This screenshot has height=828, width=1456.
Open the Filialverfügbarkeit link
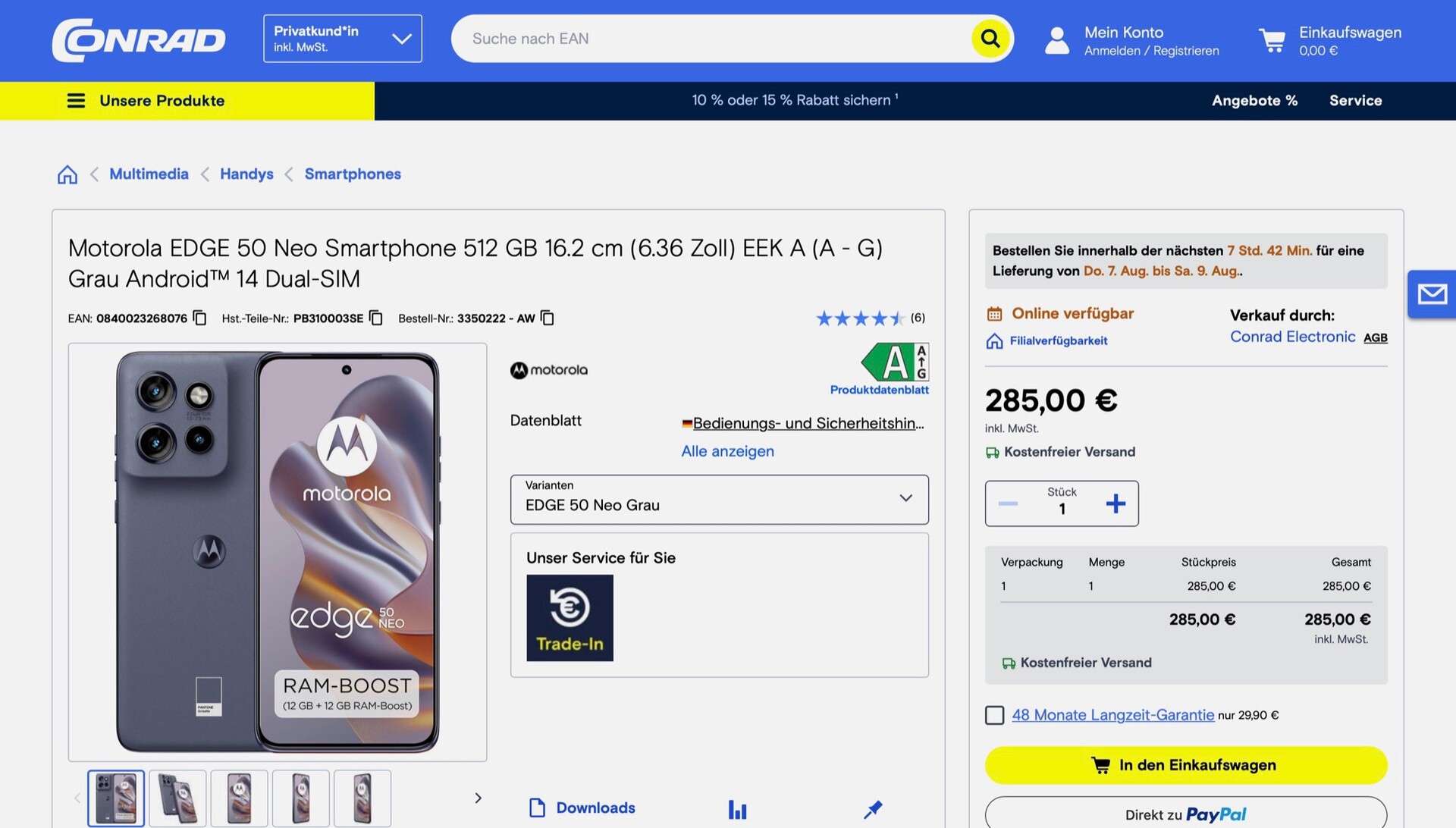pos(1058,341)
